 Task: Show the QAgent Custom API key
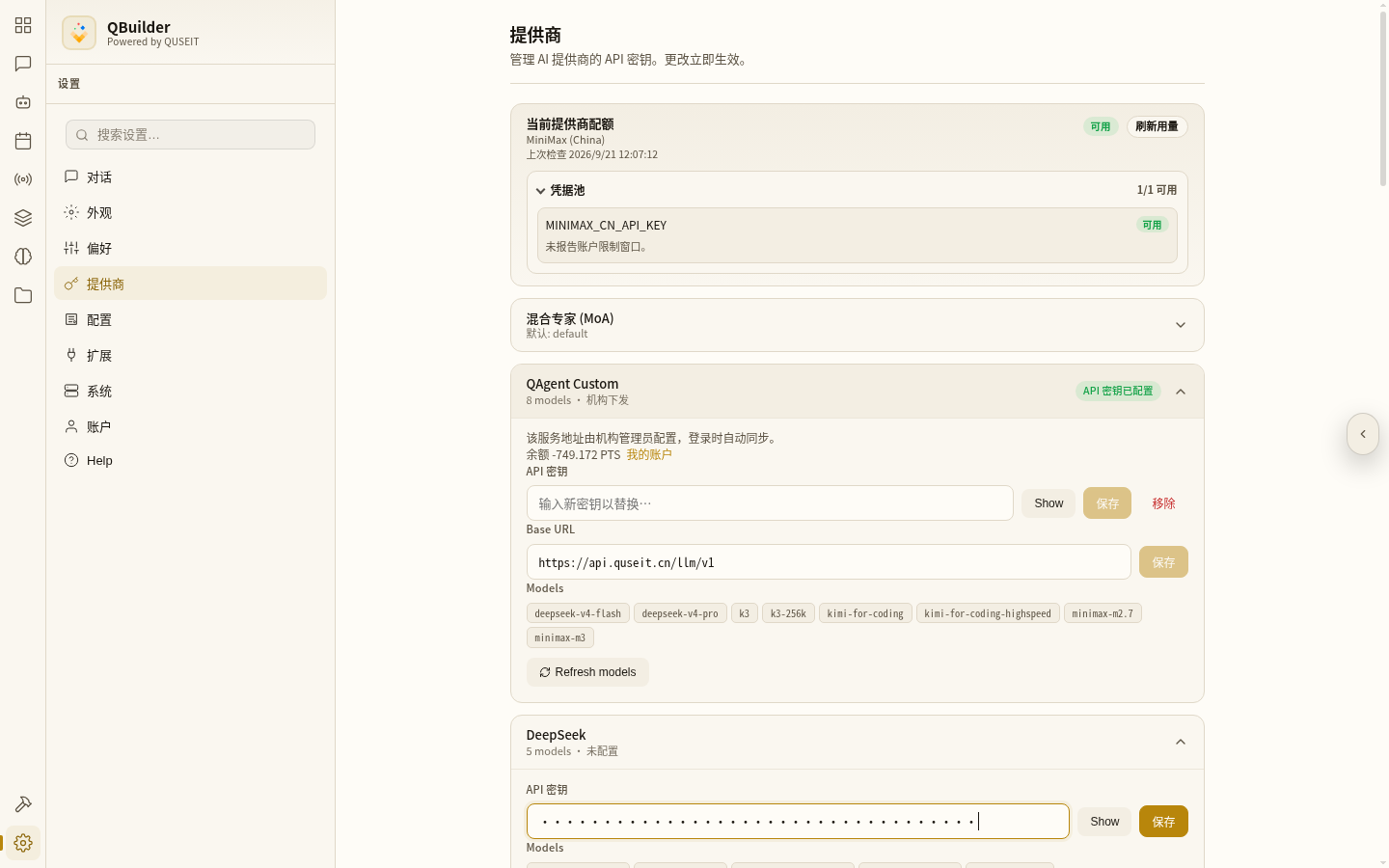(1049, 503)
